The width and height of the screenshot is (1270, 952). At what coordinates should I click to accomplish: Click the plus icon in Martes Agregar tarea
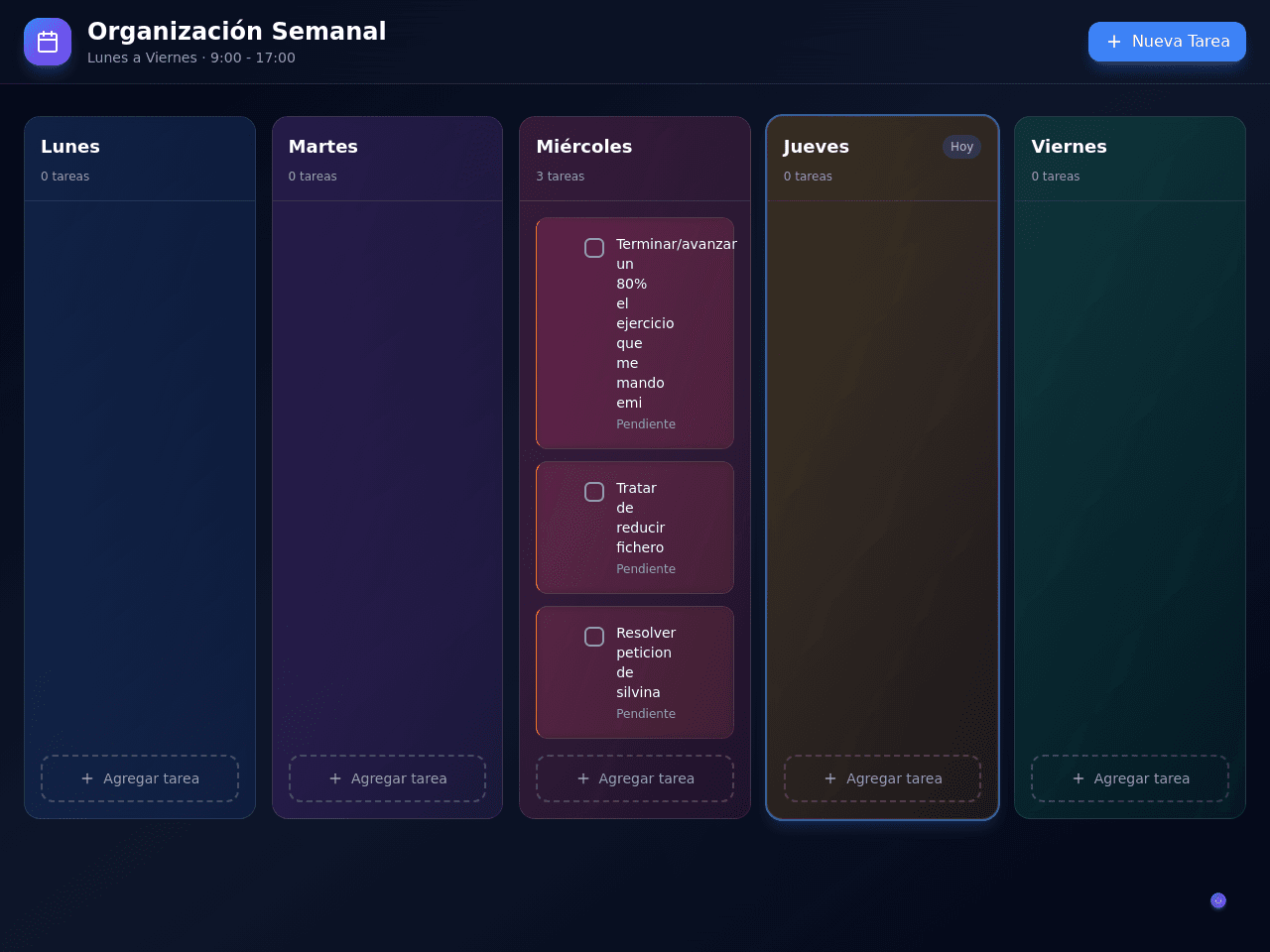coord(335,778)
